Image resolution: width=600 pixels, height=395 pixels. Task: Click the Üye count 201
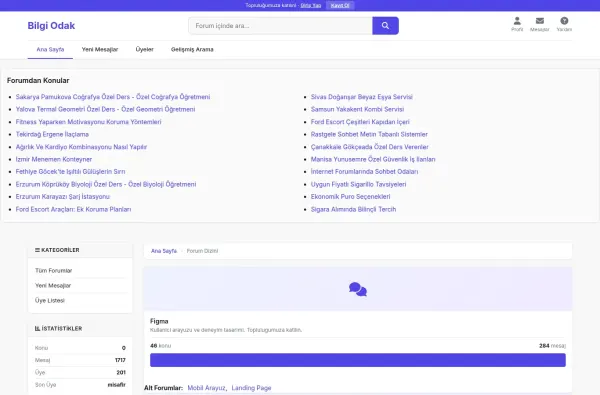click(121, 372)
